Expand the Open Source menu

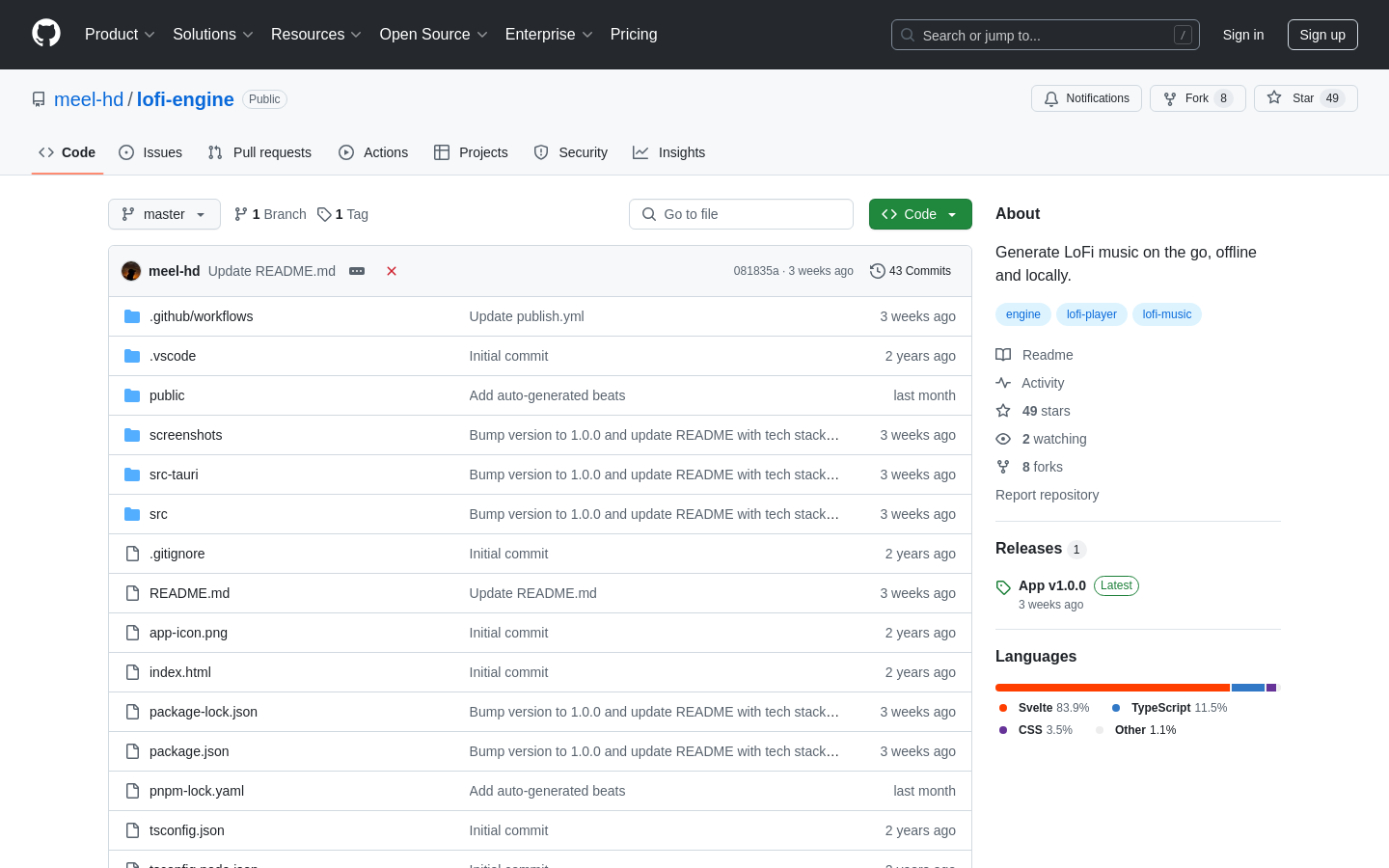[434, 35]
